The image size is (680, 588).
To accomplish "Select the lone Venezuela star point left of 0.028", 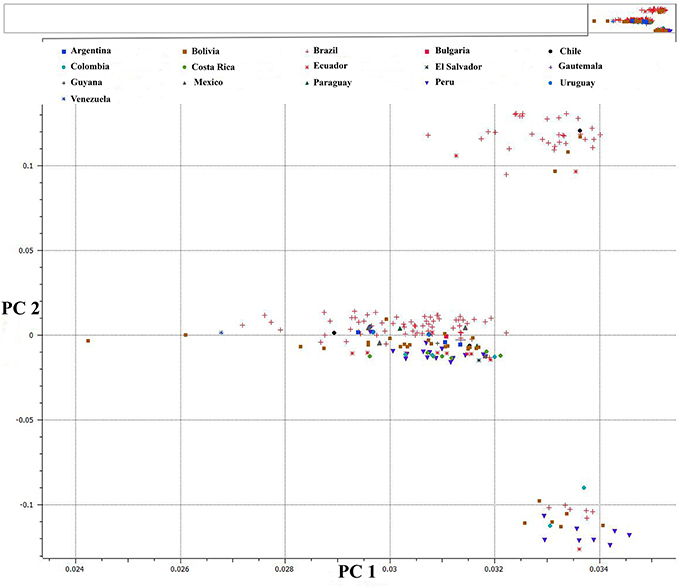I will pyautogui.click(x=221, y=333).
